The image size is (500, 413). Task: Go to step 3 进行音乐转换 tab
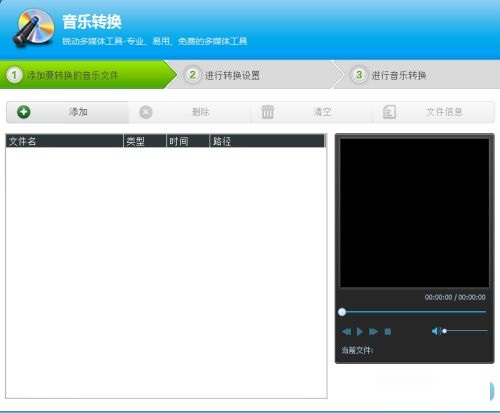[x=418, y=75]
